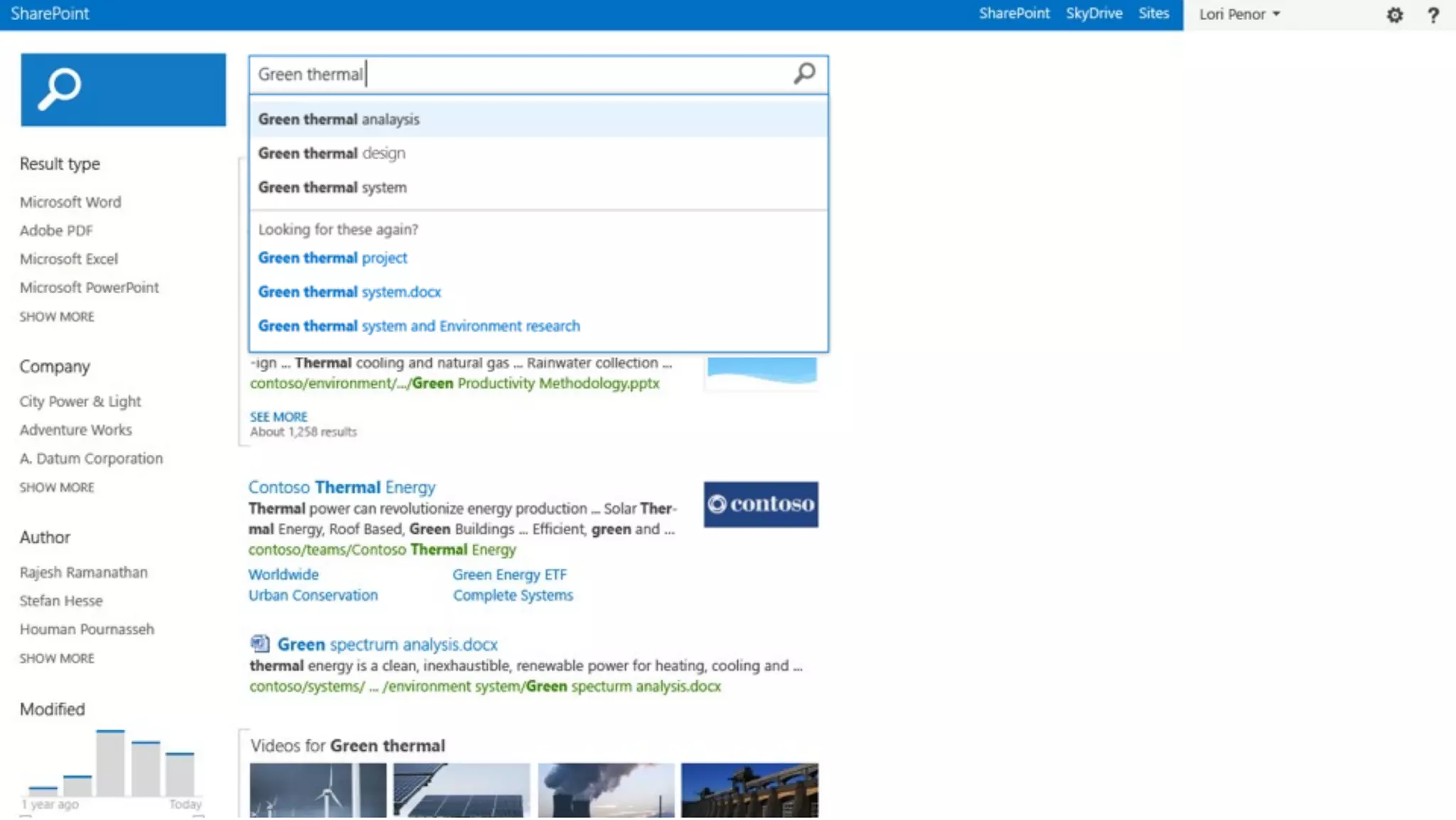Viewport: 1456px width, 820px height.
Task: Expand Company filter with SHOW MORE
Action: 57,487
